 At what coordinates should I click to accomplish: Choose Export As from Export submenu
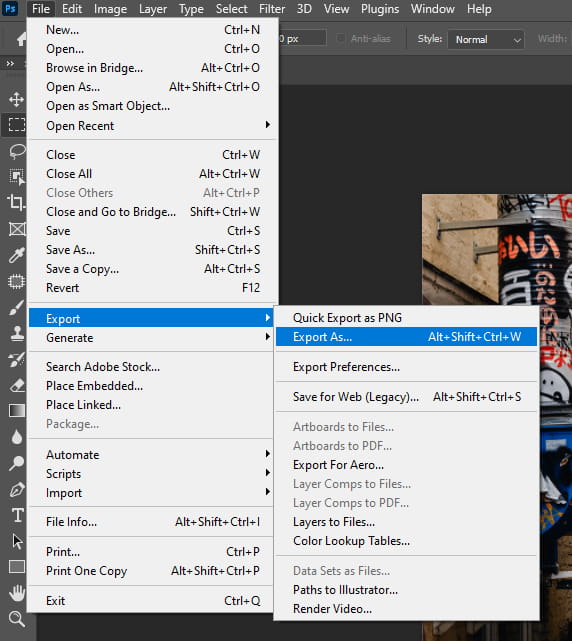point(406,337)
